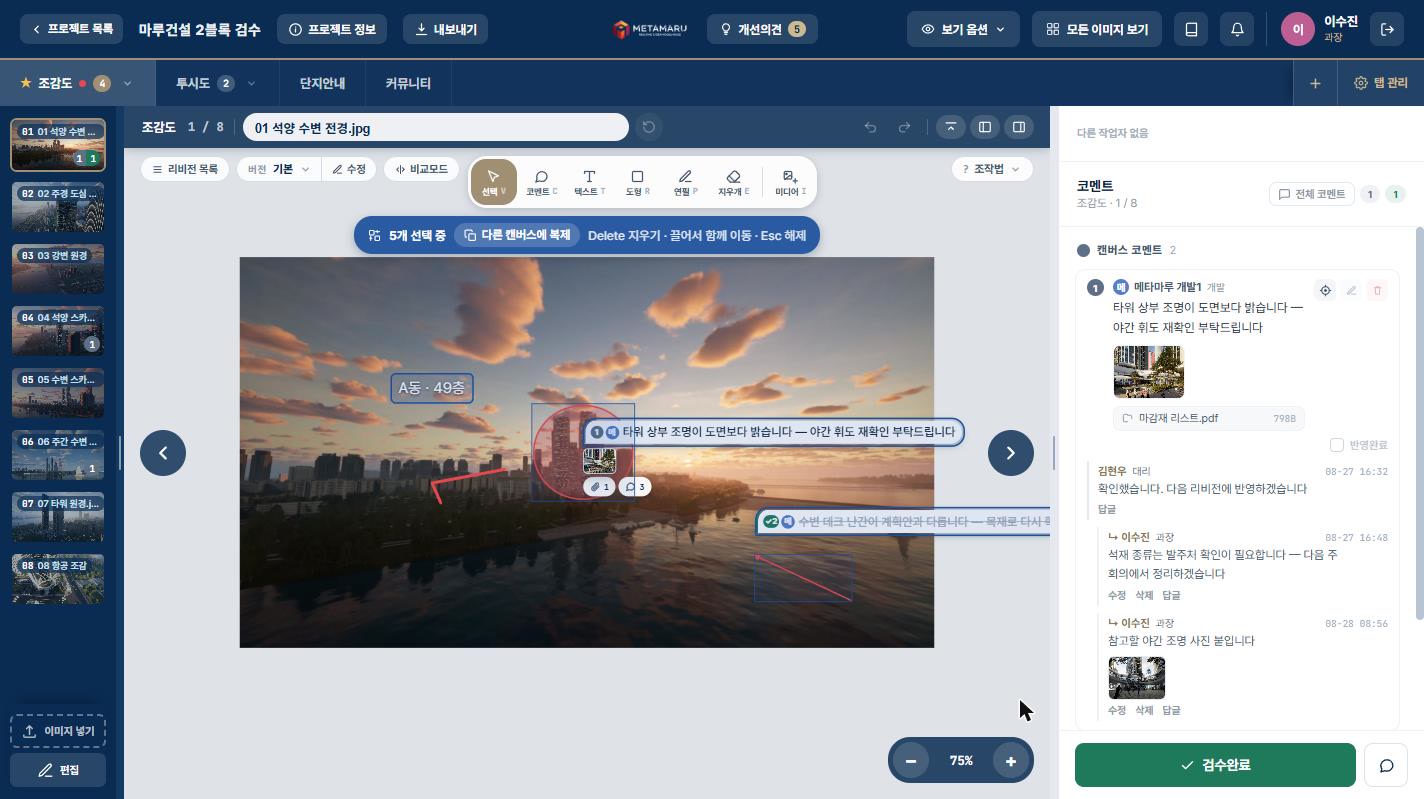Screen dimensions: 1424x799
Task: Choose the 지우개 eraser tool
Action: [x=733, y=182]
